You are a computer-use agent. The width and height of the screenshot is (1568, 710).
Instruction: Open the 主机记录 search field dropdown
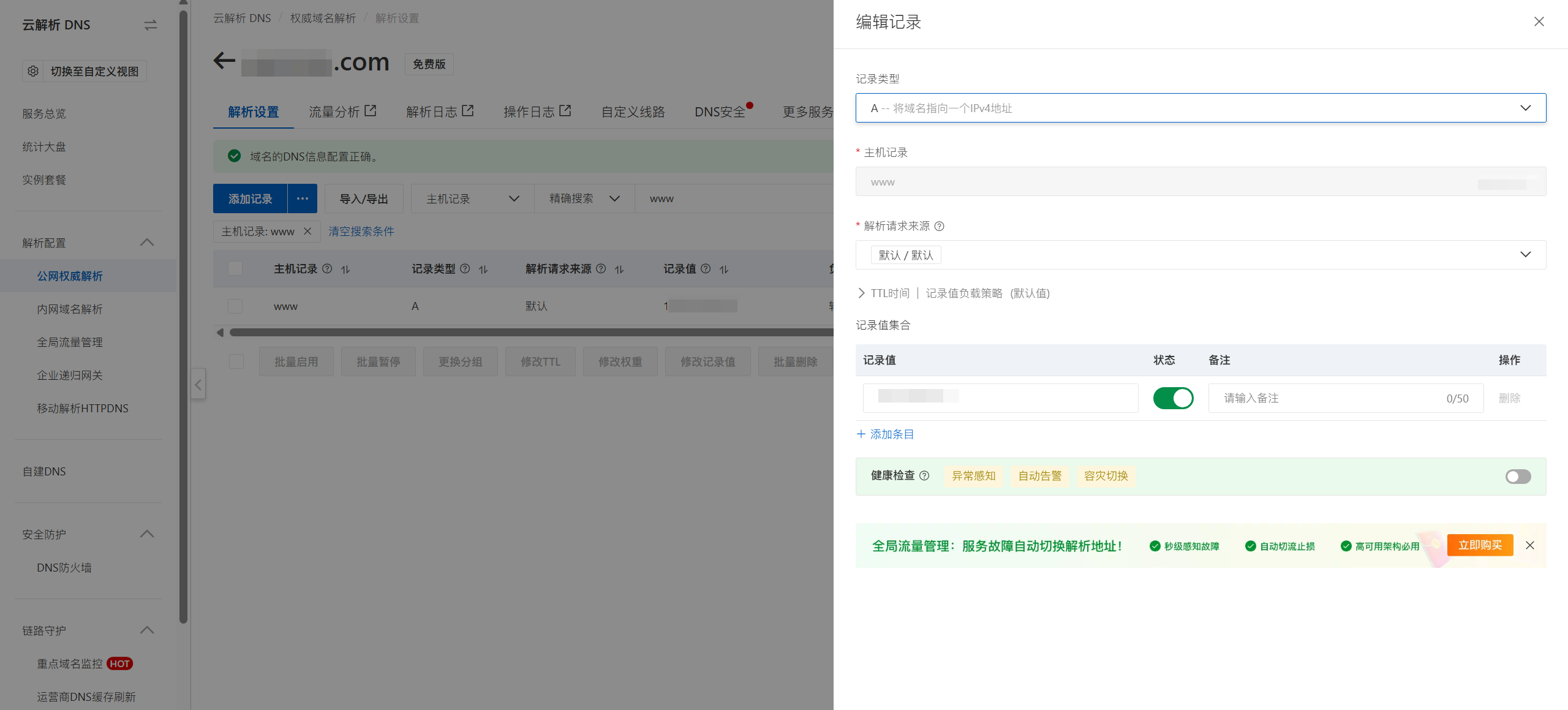(x=473, y=198)
